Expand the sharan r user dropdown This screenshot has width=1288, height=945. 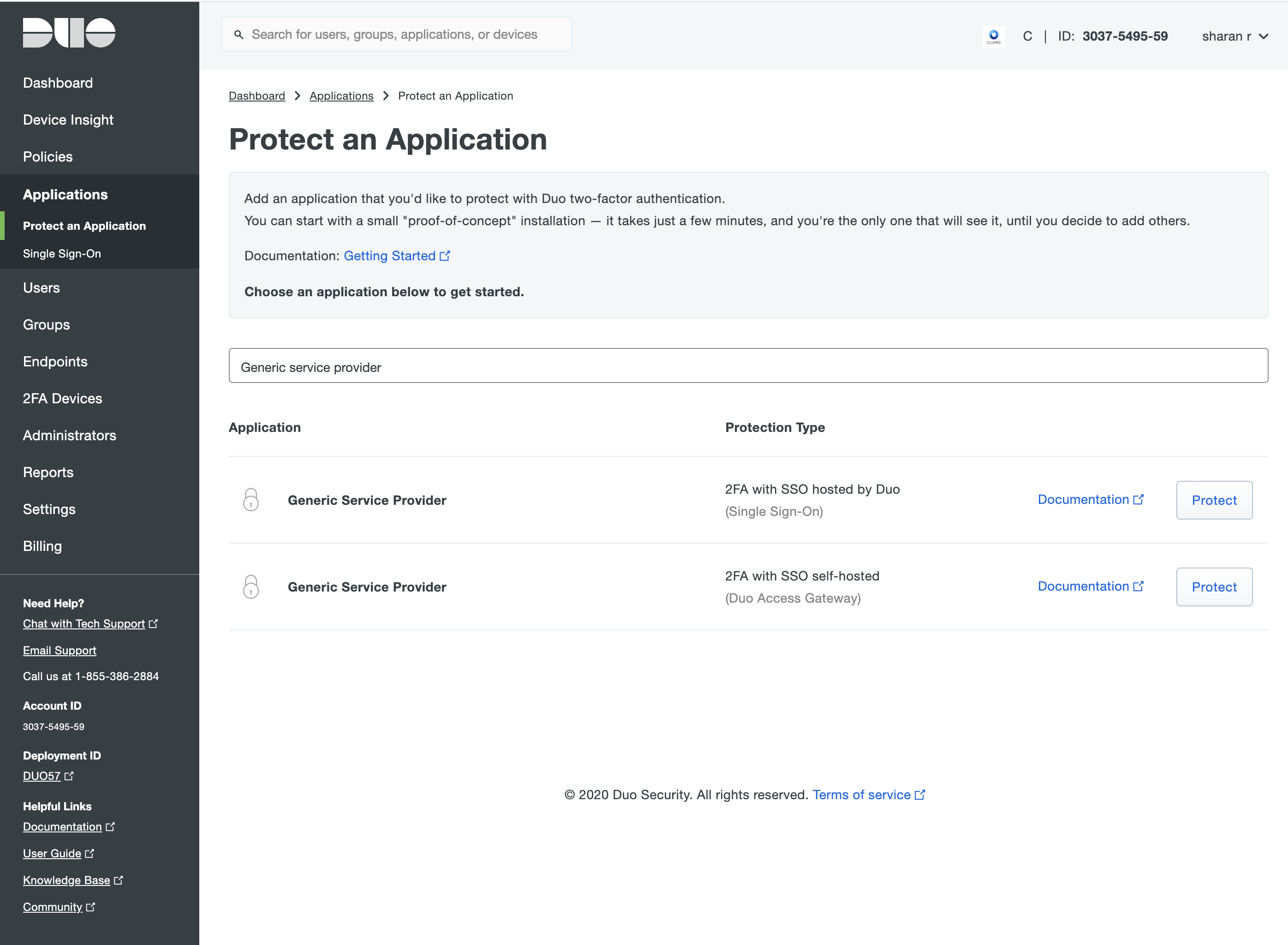coord(1234,36)
